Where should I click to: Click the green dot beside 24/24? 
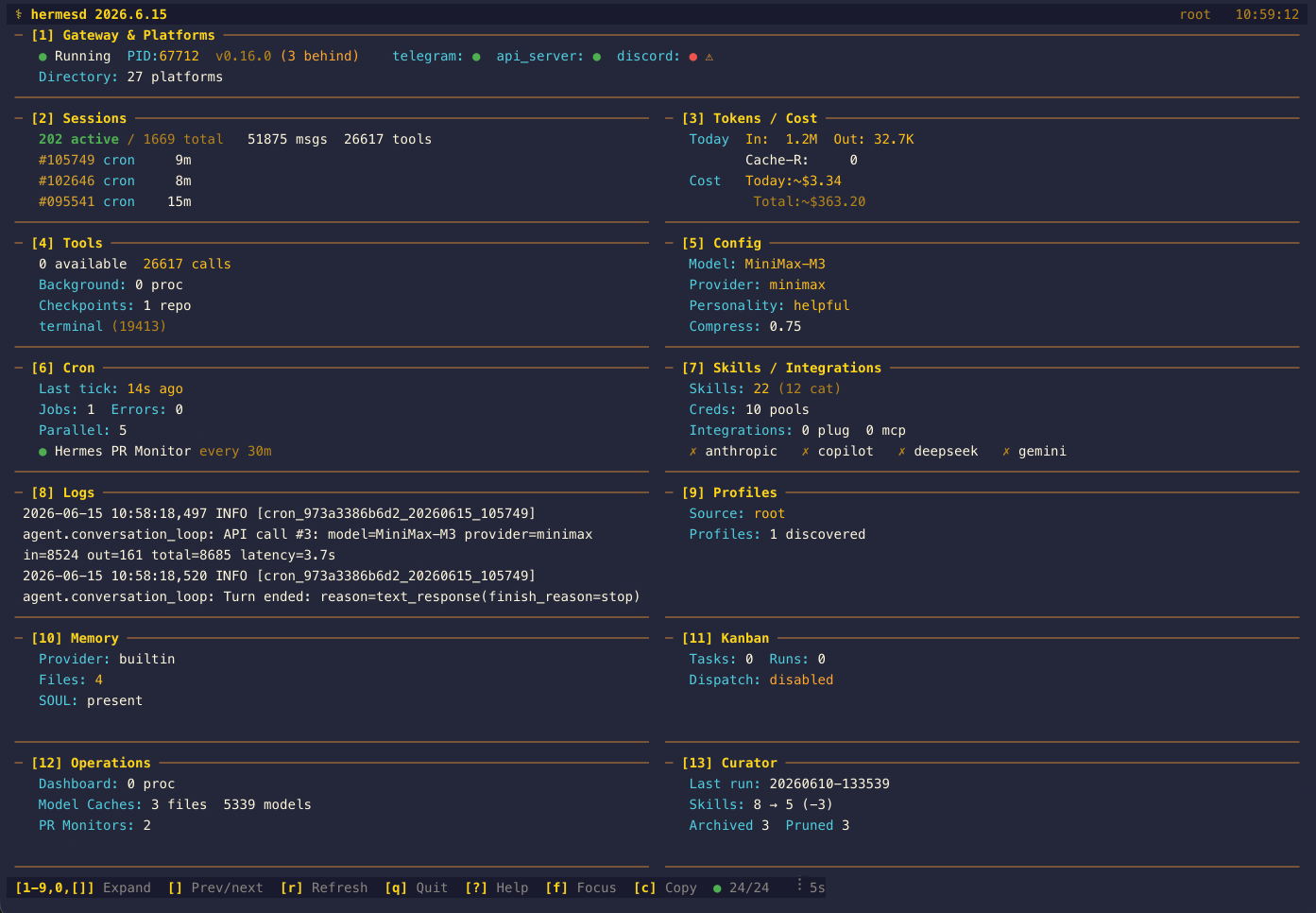click(x=717, y=888)
